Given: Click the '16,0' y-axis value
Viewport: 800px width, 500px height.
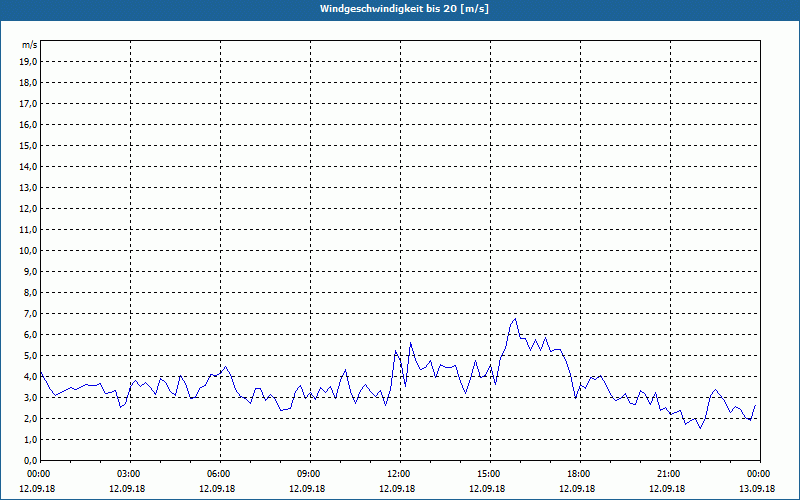Looking at the screenshot, I should [29, 124].
